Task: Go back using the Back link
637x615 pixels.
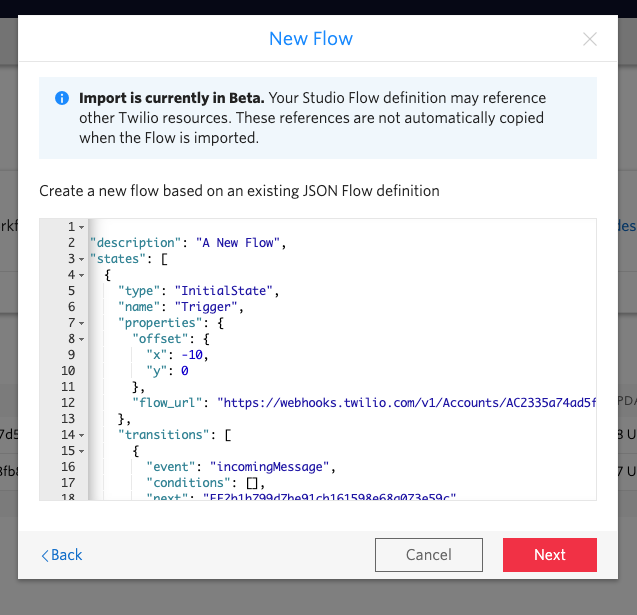Action: click(62, 555)
